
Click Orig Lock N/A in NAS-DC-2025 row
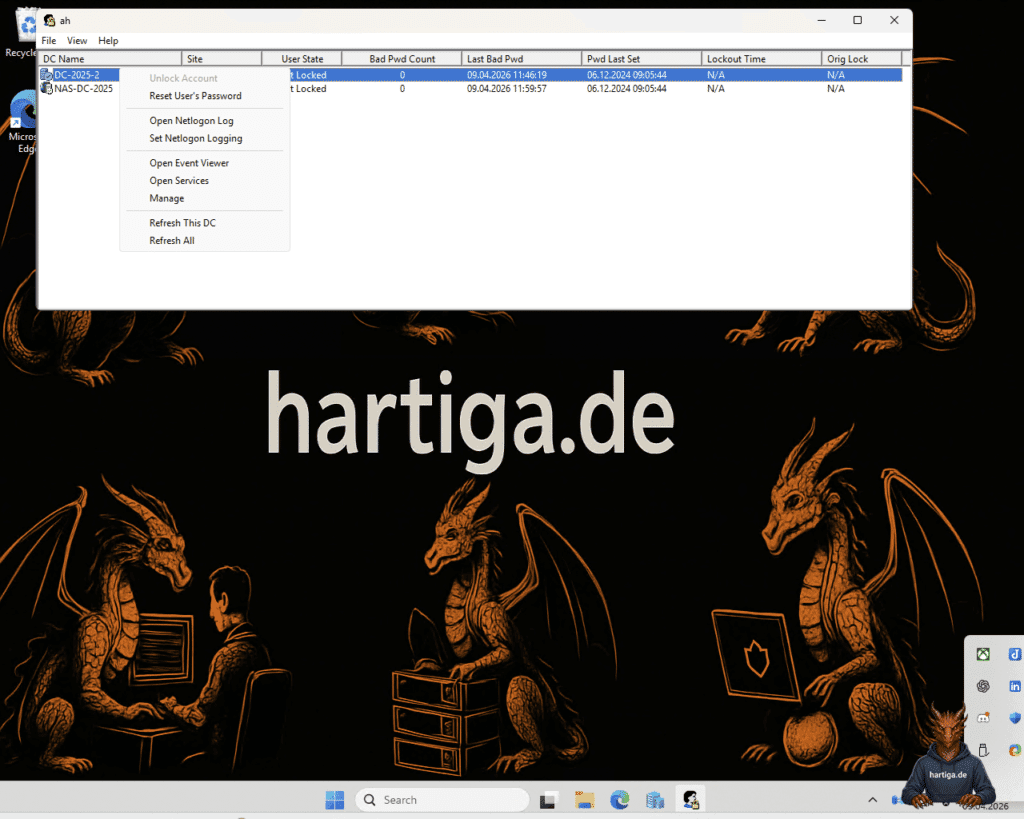tap(836, 88)
